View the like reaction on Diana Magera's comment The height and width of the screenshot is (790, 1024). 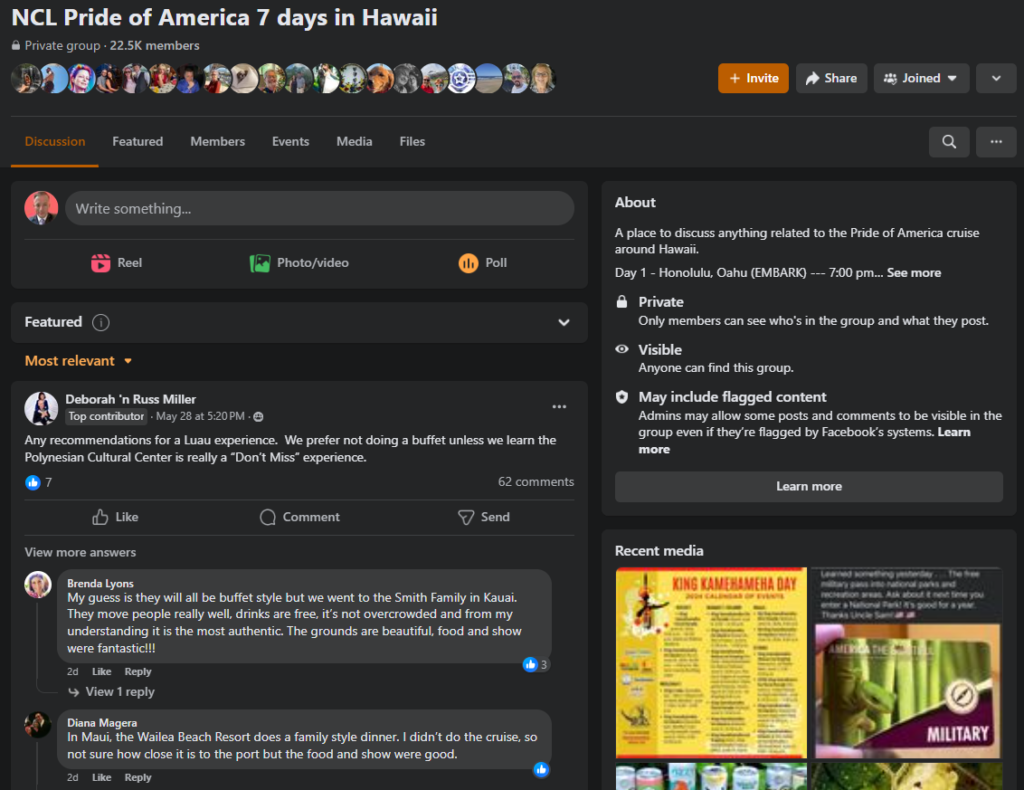[541, 770]
